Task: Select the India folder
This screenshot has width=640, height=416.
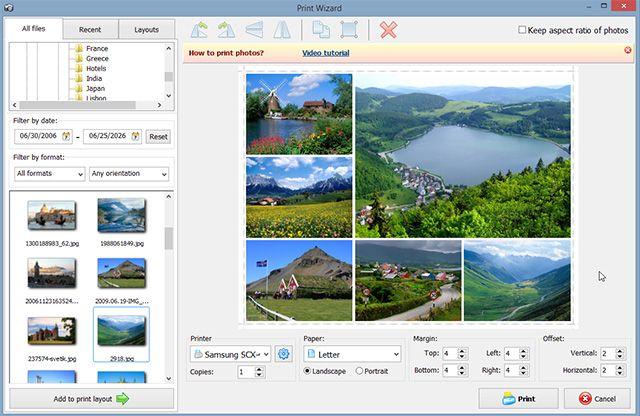Action: pyautogui.click(x=94, y=78)
